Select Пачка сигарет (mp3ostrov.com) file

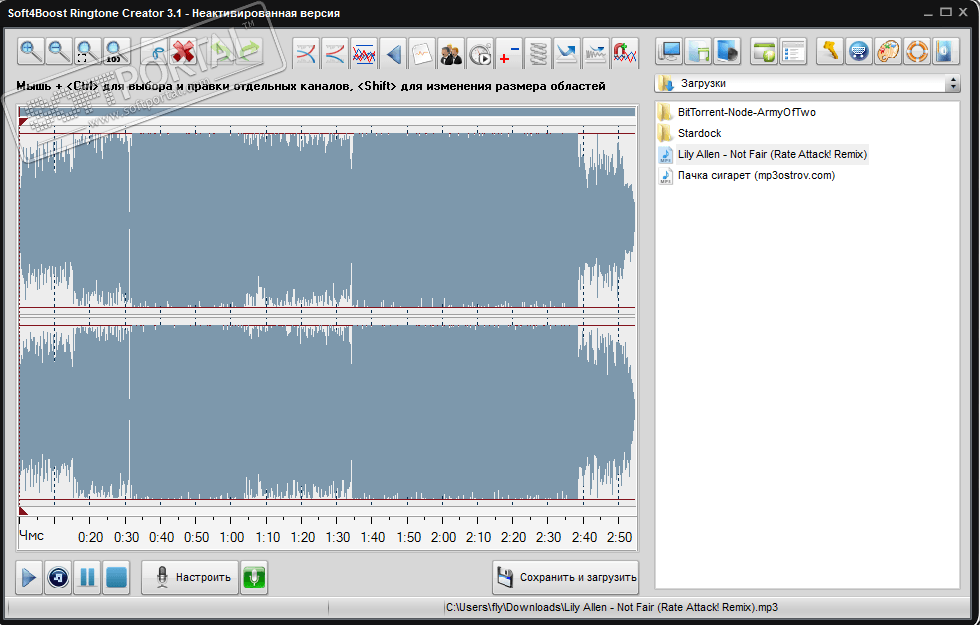747,176
